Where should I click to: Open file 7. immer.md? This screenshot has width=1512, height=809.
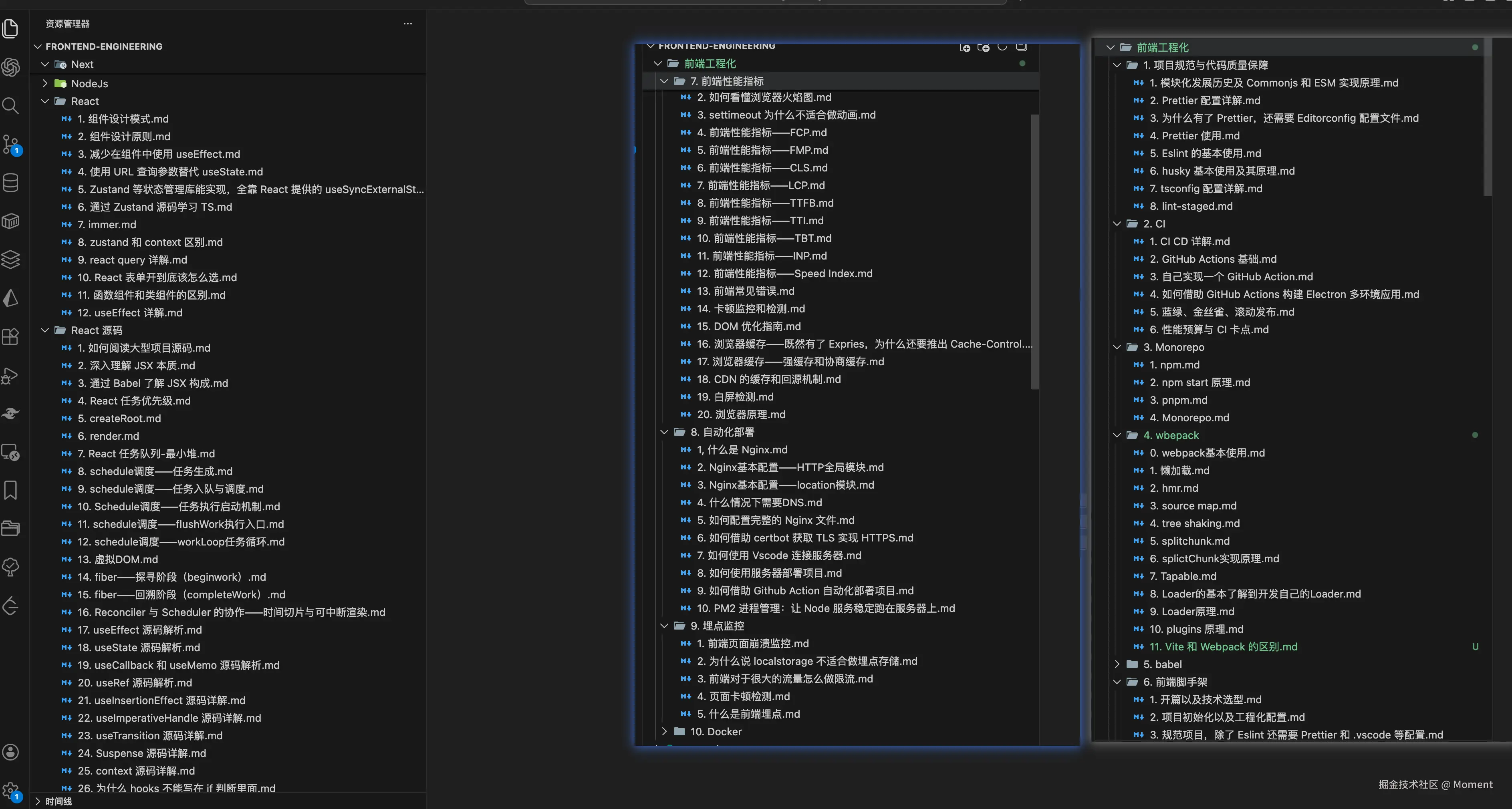[x=107, y=225]
